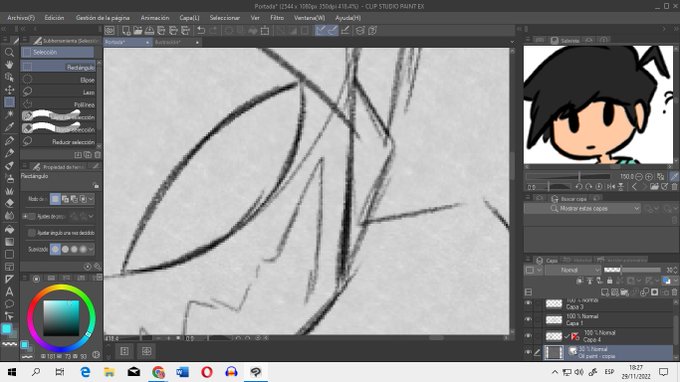The height and width of the screenshot is (382, 680).
Task: Select the Fill bucket tool
Action: 9,229
